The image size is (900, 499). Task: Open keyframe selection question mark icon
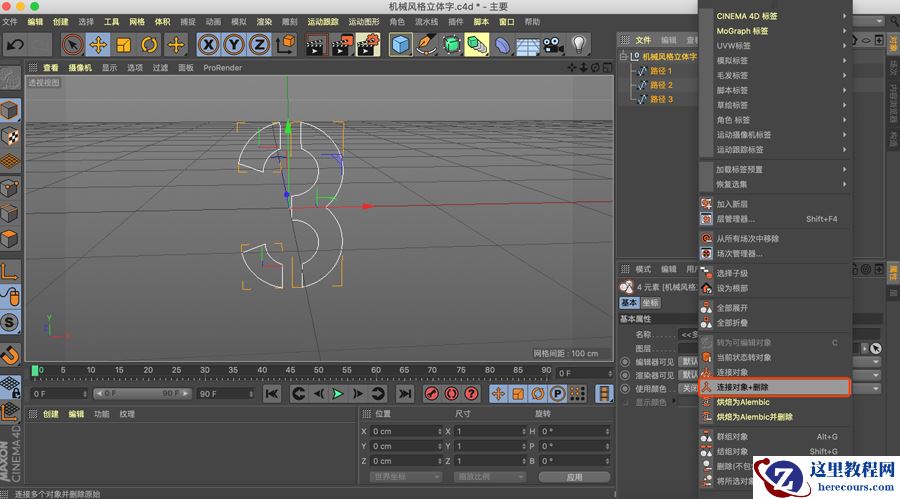[x=471, y=393]
